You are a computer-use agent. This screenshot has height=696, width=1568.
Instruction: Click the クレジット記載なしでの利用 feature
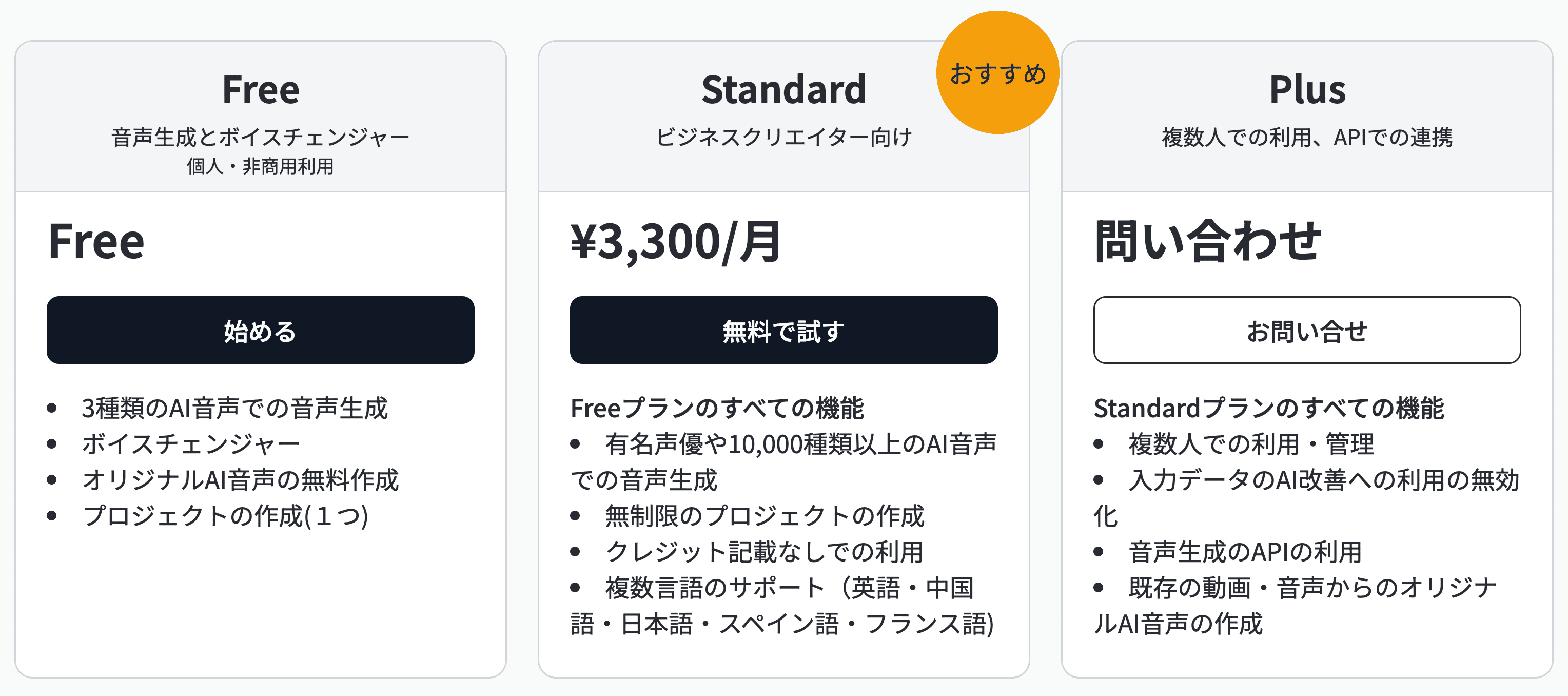coord(765,552)
